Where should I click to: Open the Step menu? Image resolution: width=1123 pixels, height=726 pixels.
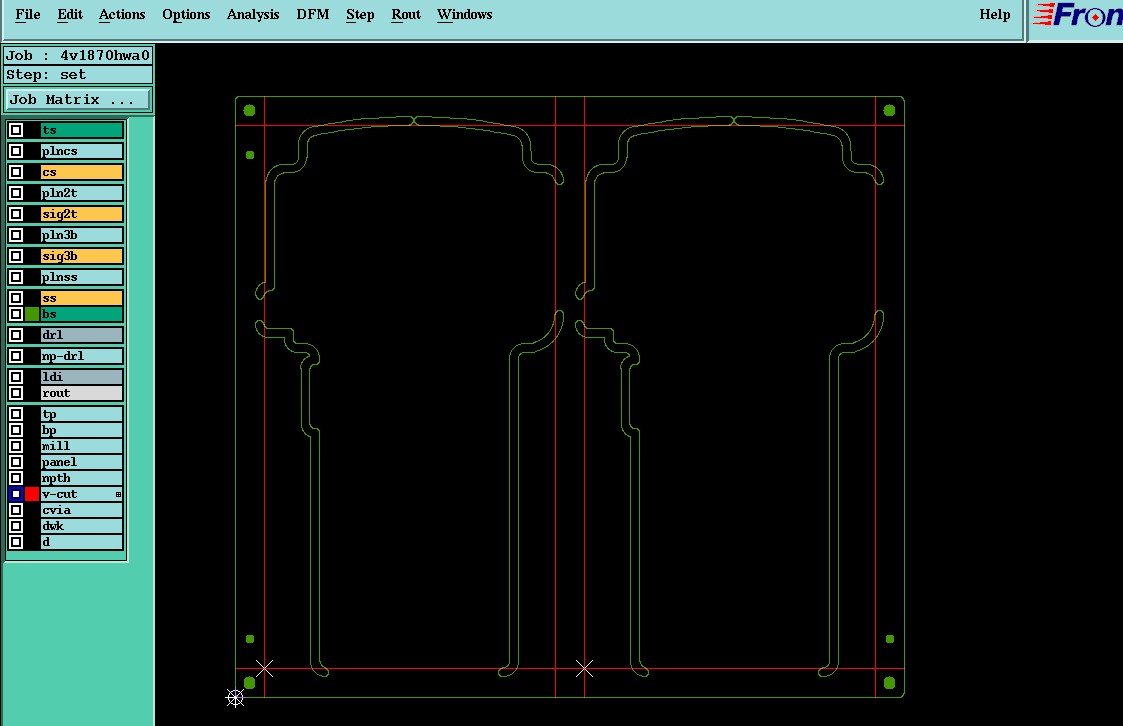coord(360,14)
